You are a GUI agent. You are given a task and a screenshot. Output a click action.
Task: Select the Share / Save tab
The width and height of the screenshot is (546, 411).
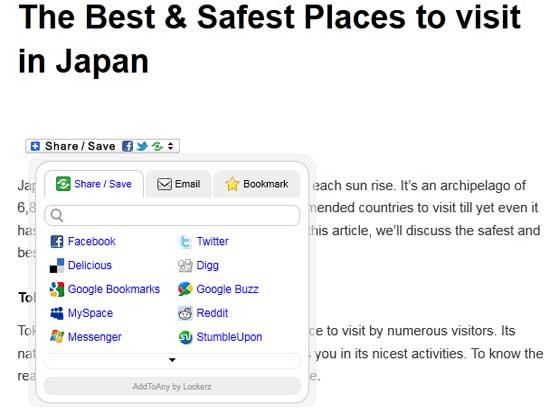coord(94,184)
